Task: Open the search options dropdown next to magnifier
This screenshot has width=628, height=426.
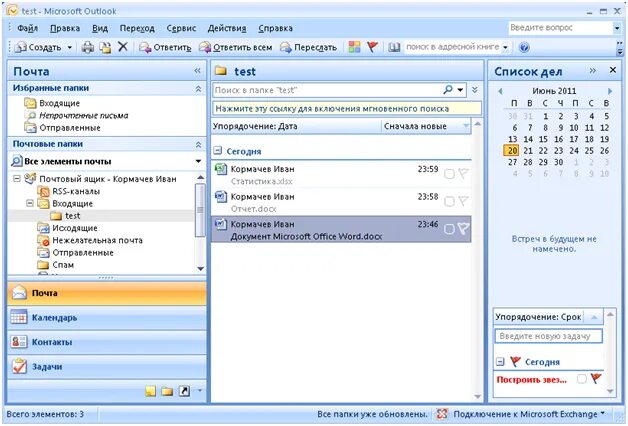Action: (x=460, y=90)
